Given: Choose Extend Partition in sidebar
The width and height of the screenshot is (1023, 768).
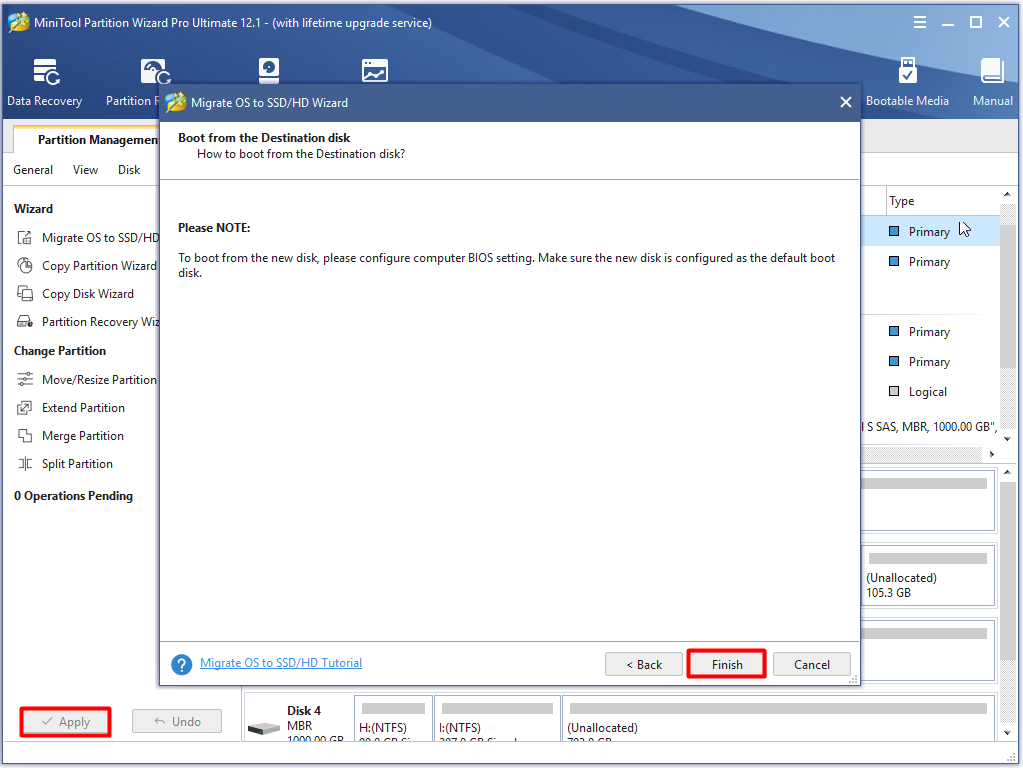Looking at the screenshot, I should (71, 408).
